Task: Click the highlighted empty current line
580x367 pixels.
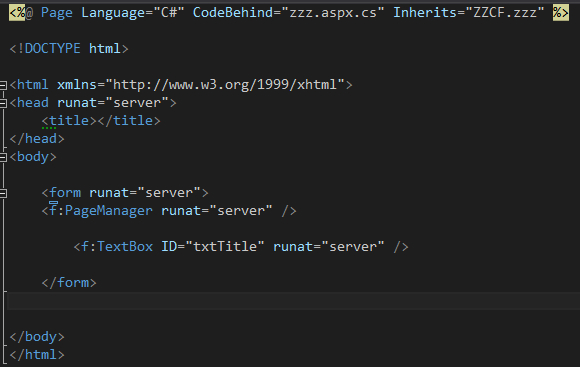Action: (x=293, y=301)
